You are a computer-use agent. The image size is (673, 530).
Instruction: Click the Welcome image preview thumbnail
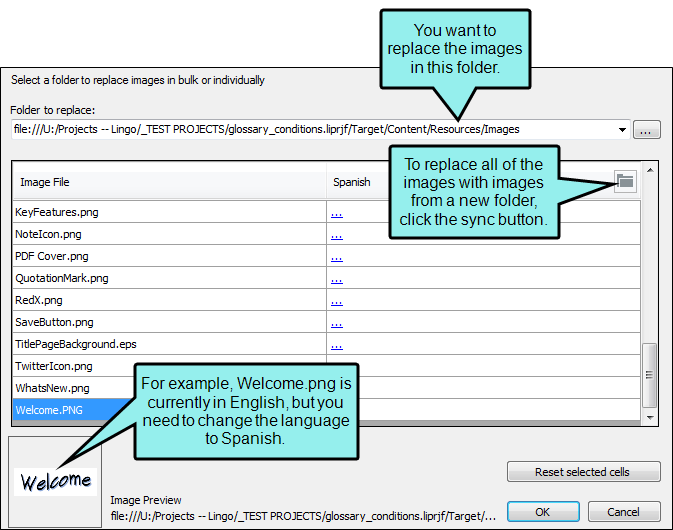coord(55,482)
